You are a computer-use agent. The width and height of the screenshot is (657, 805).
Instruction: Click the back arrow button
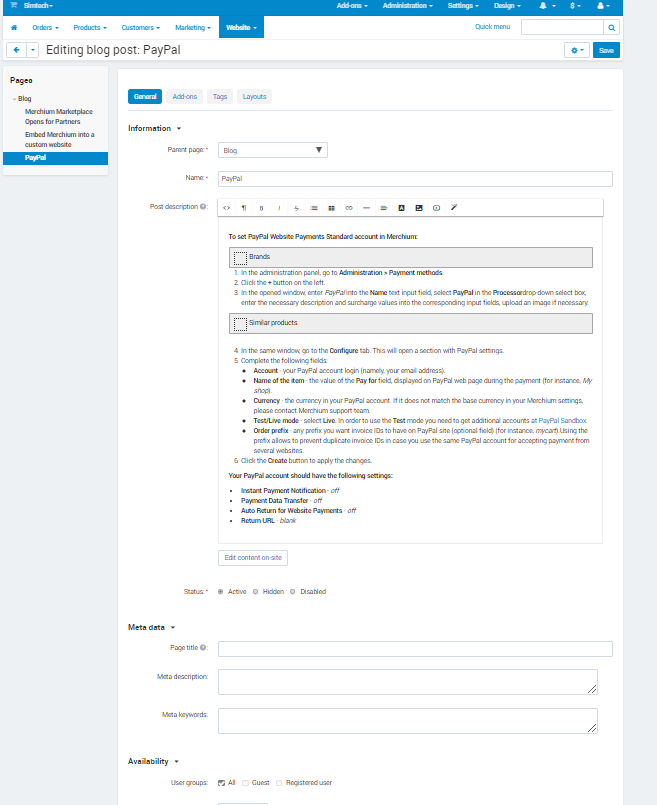[16, 50]
